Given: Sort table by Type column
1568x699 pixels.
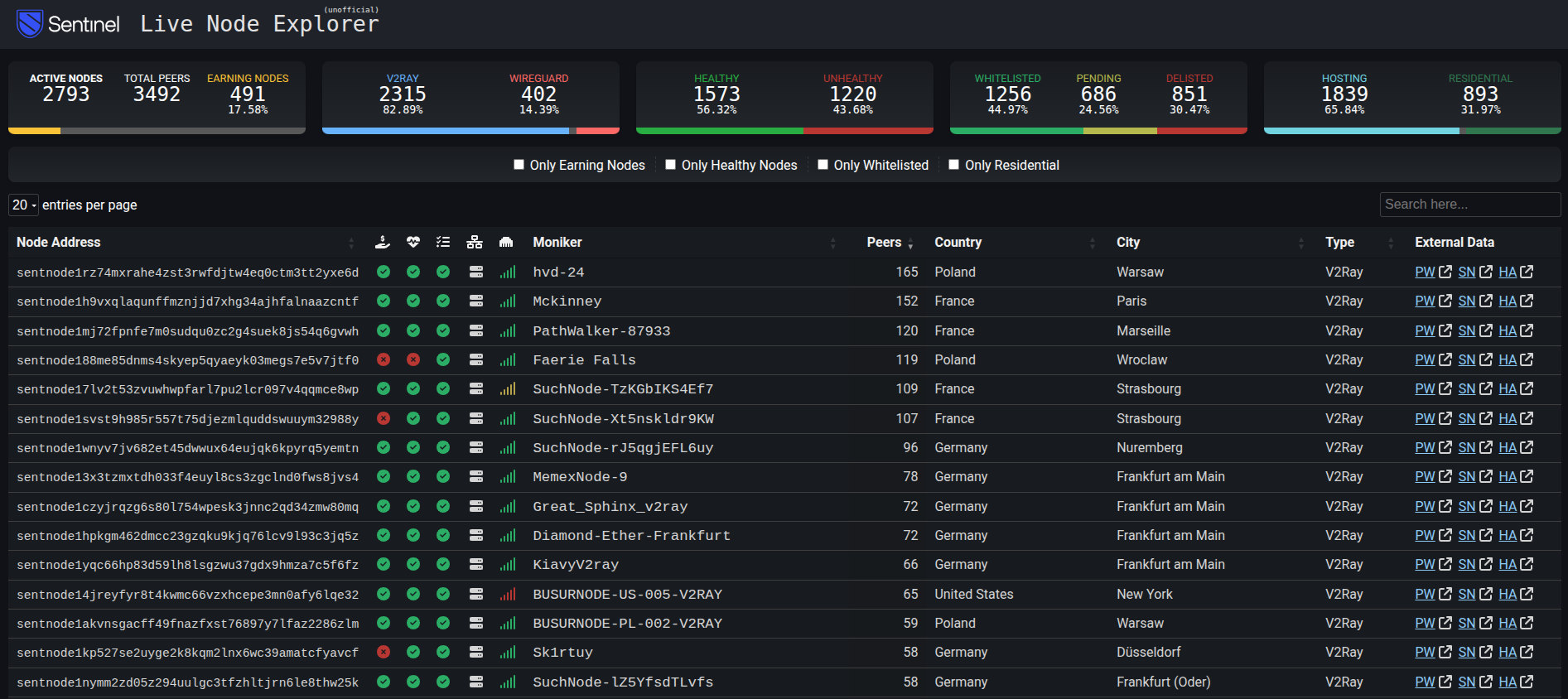Looking at the screenshot, I should [x=1339, y=242].
